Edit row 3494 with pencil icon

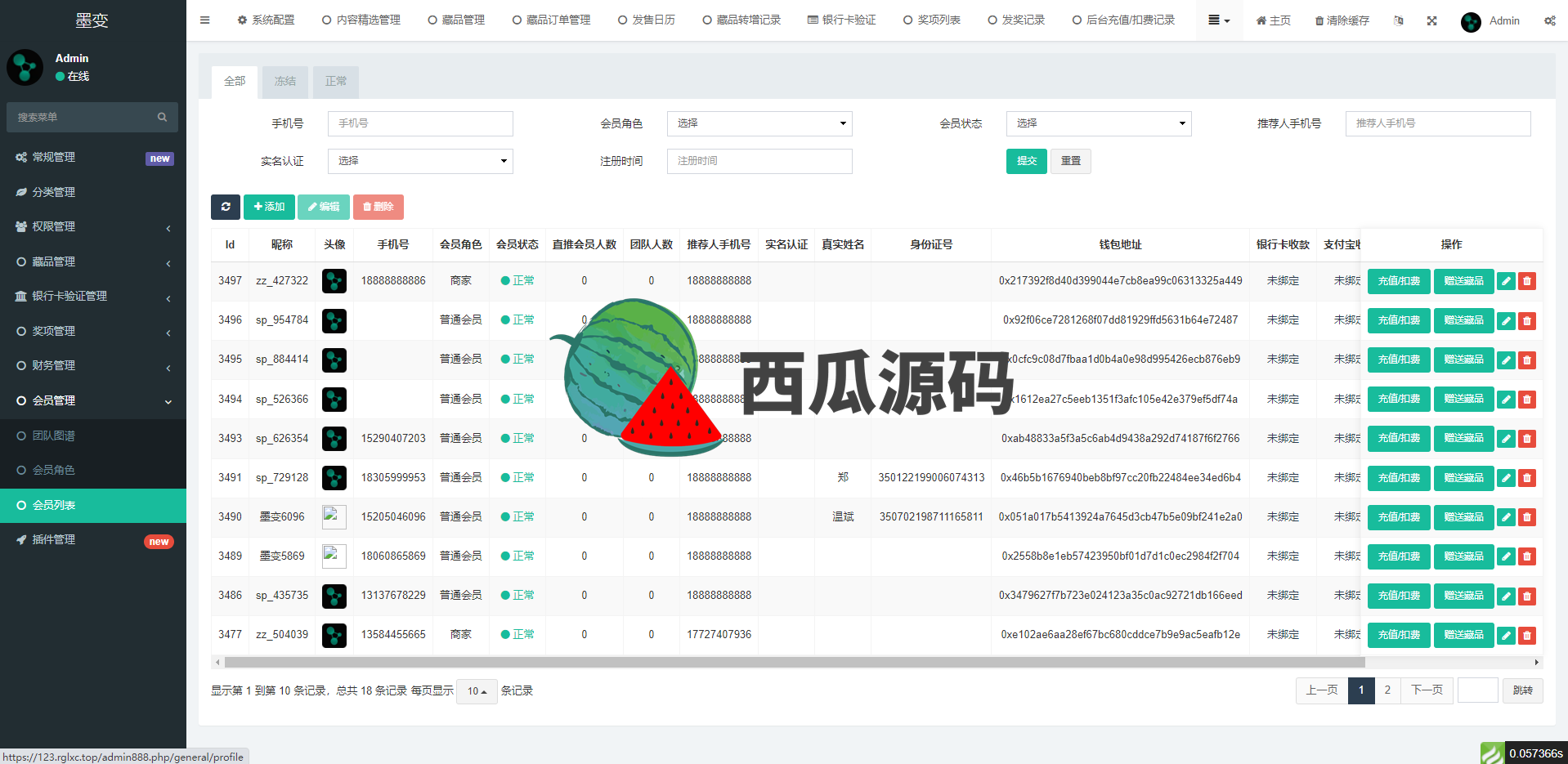(1506, 400)
